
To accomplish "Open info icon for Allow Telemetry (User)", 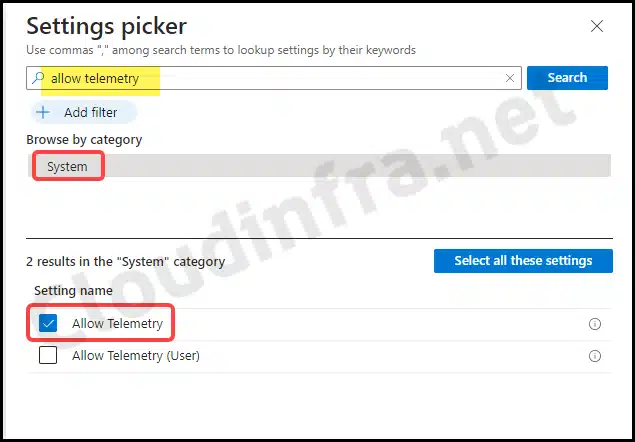I will [x=595, y=356].
